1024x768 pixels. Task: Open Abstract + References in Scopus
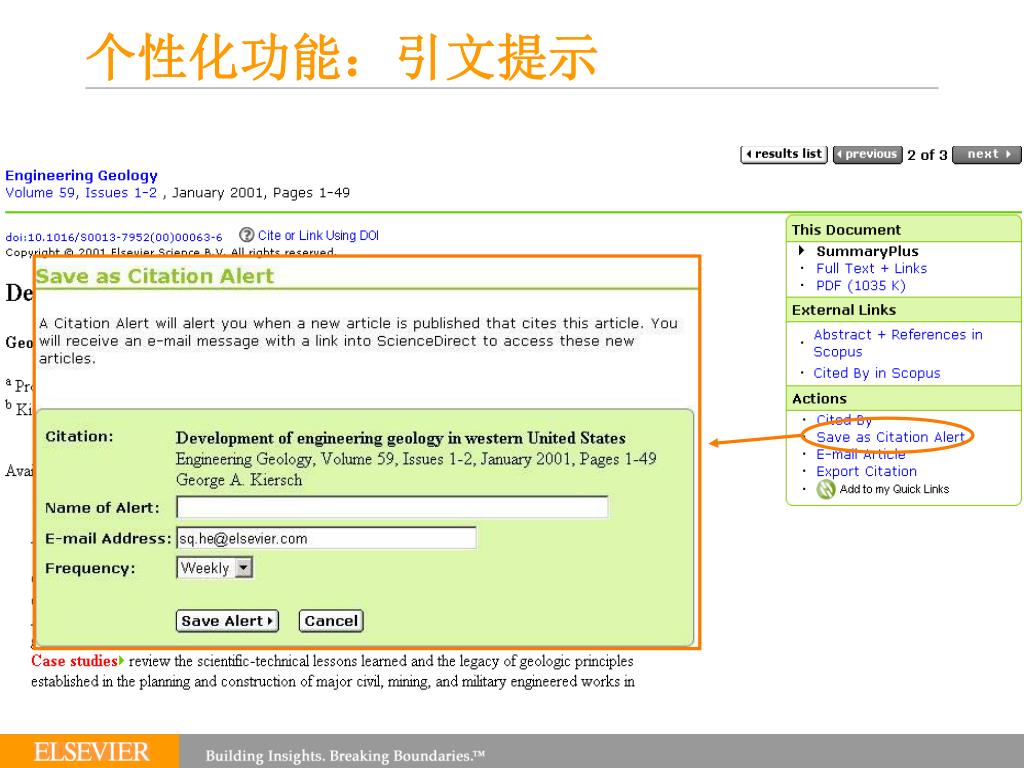coord(897,343)
